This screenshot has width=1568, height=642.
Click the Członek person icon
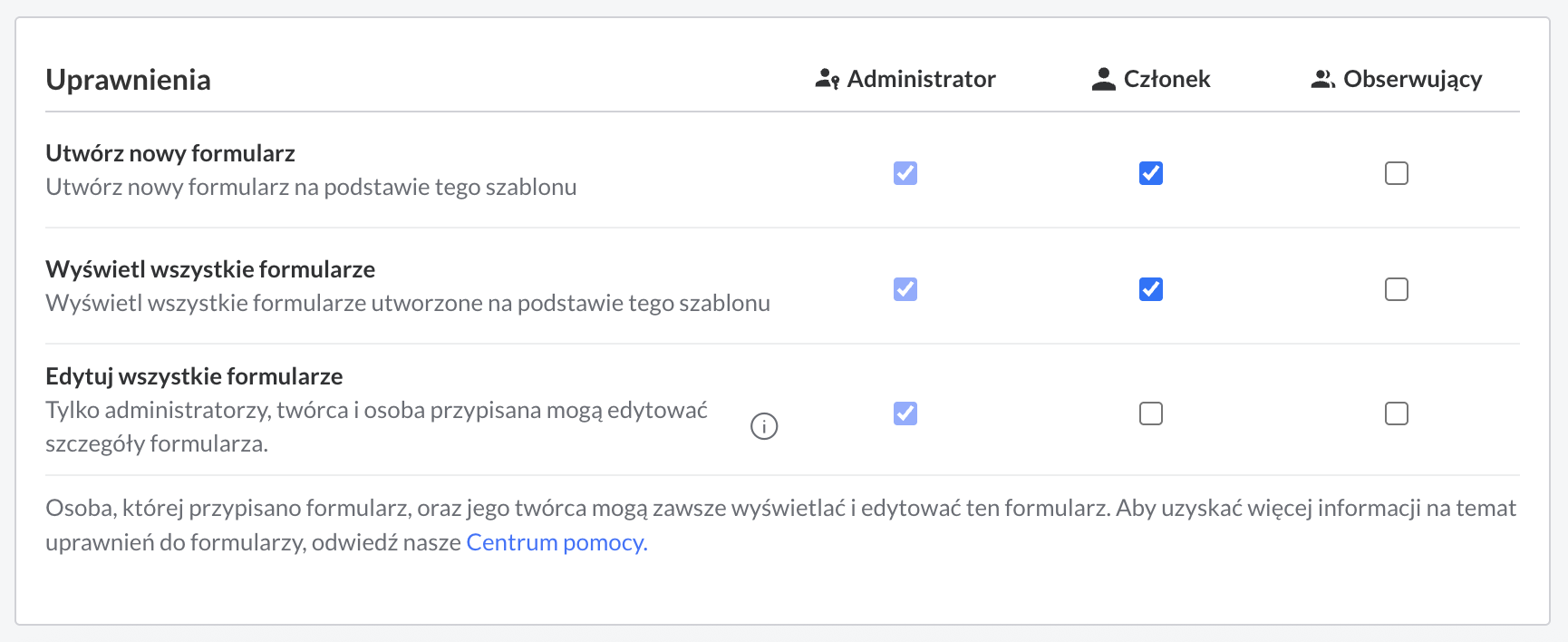pos(1103,80)
